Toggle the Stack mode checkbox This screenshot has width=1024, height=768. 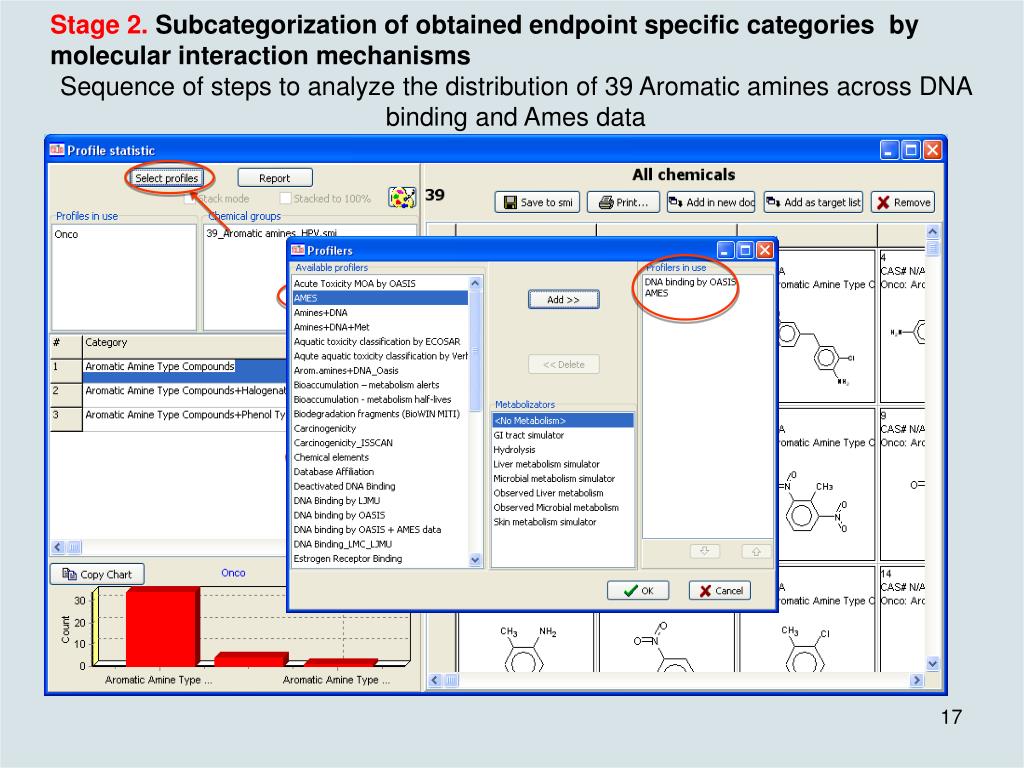click(190, 198)
